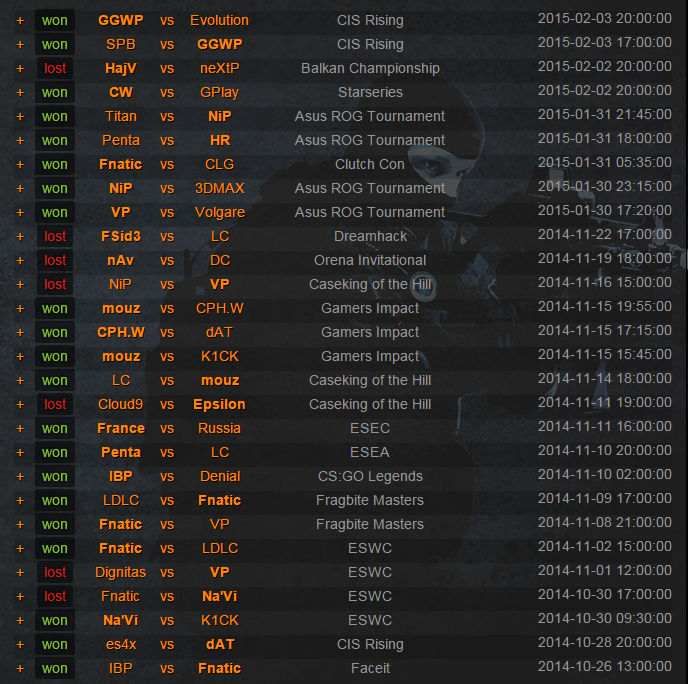
Task: Open team Evolution link
Action: pos(219,20)
